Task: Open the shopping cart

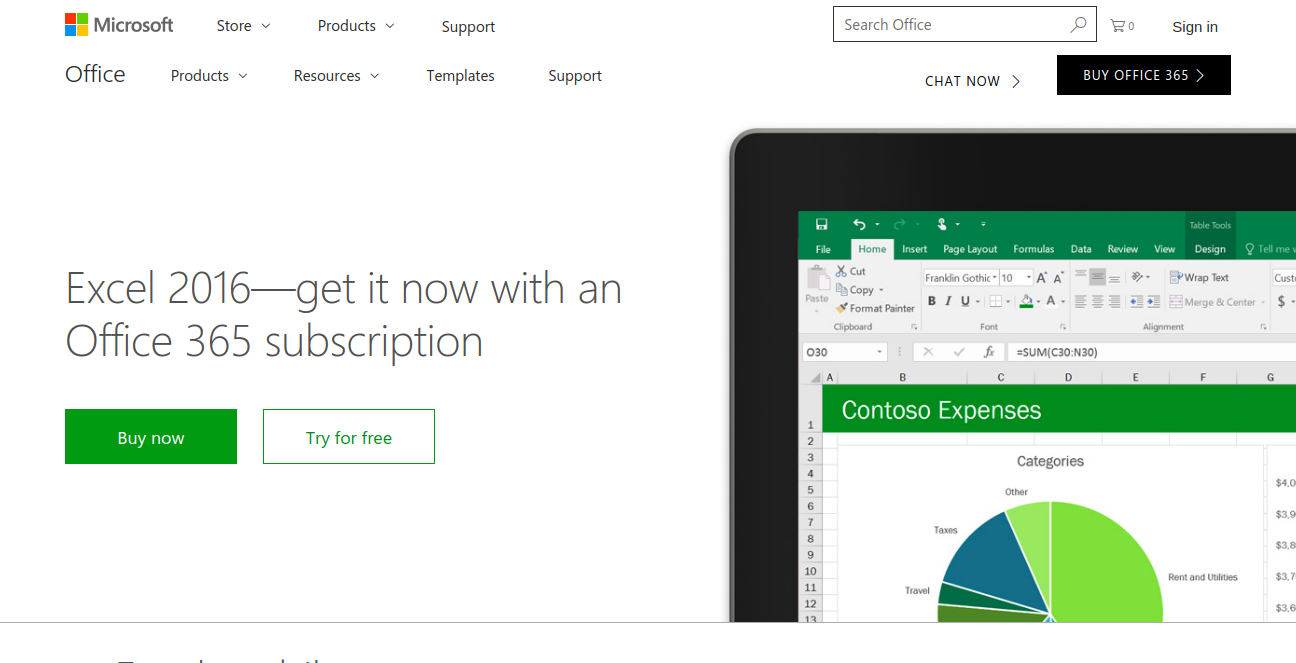Action: coord(1122,26)
